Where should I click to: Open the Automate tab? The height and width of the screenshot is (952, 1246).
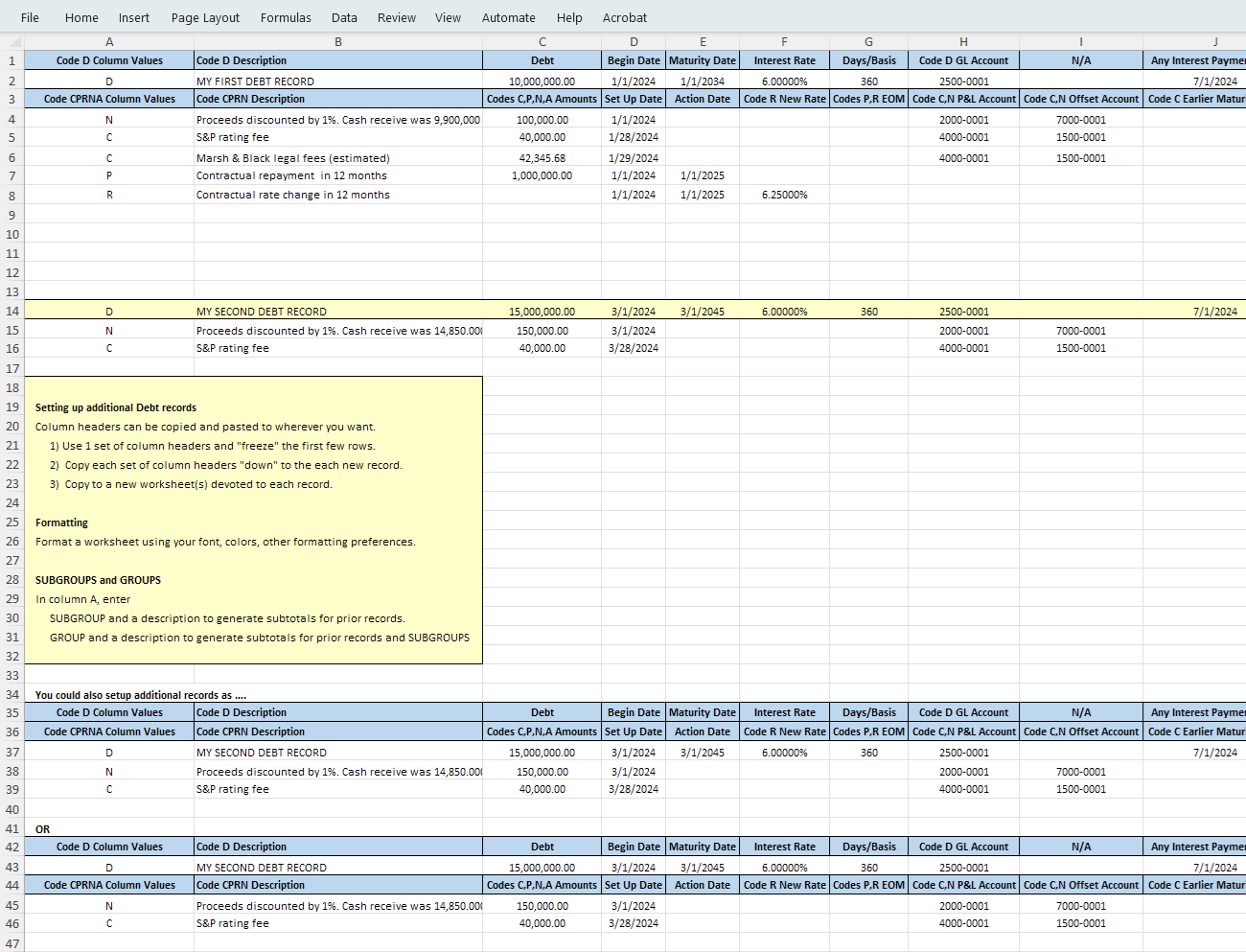(509, 17)
